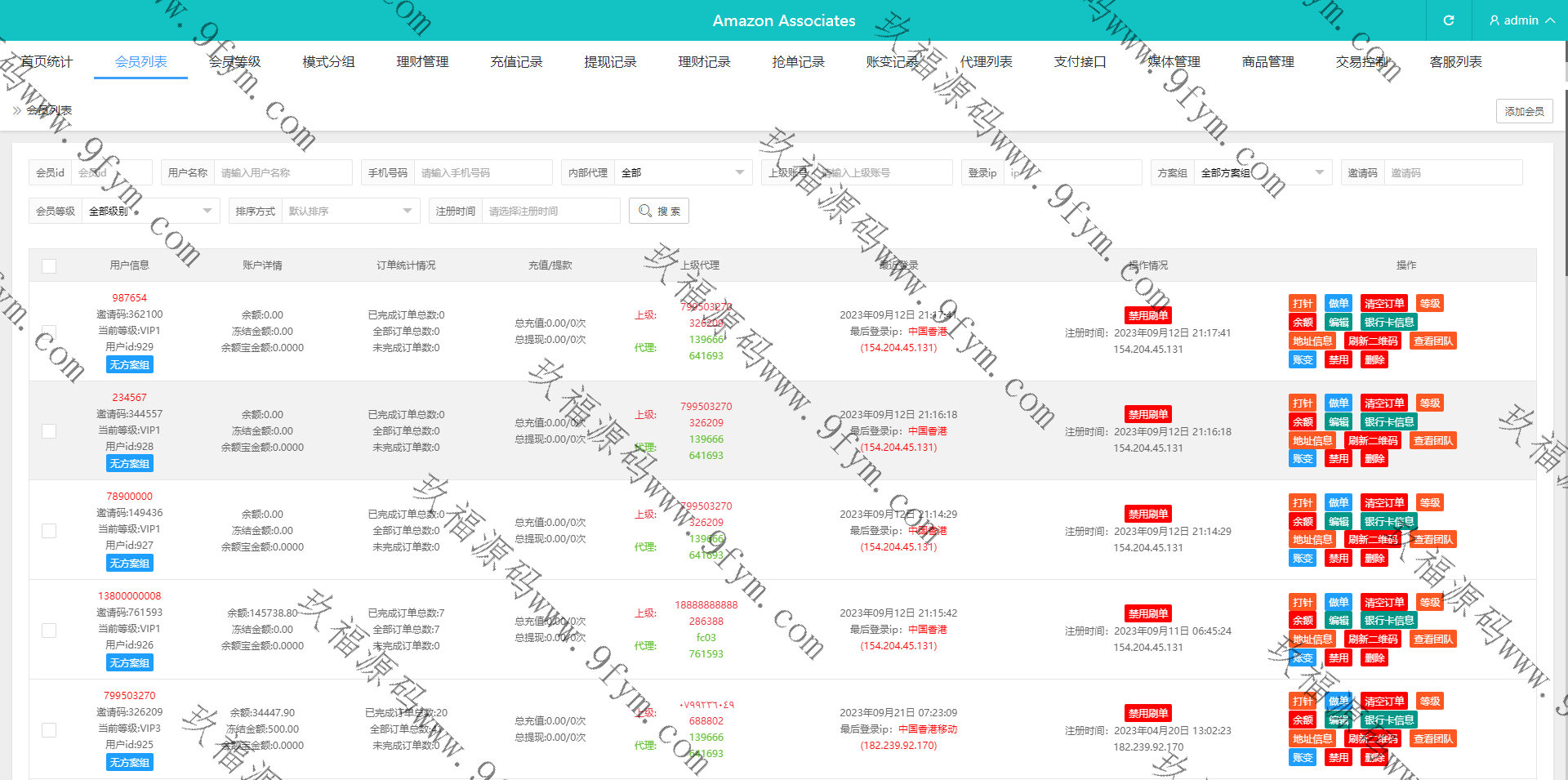Viewport: 1568px width, 780px height.
Task: Focus the 手机号码 search field
Action: [482, 173]
